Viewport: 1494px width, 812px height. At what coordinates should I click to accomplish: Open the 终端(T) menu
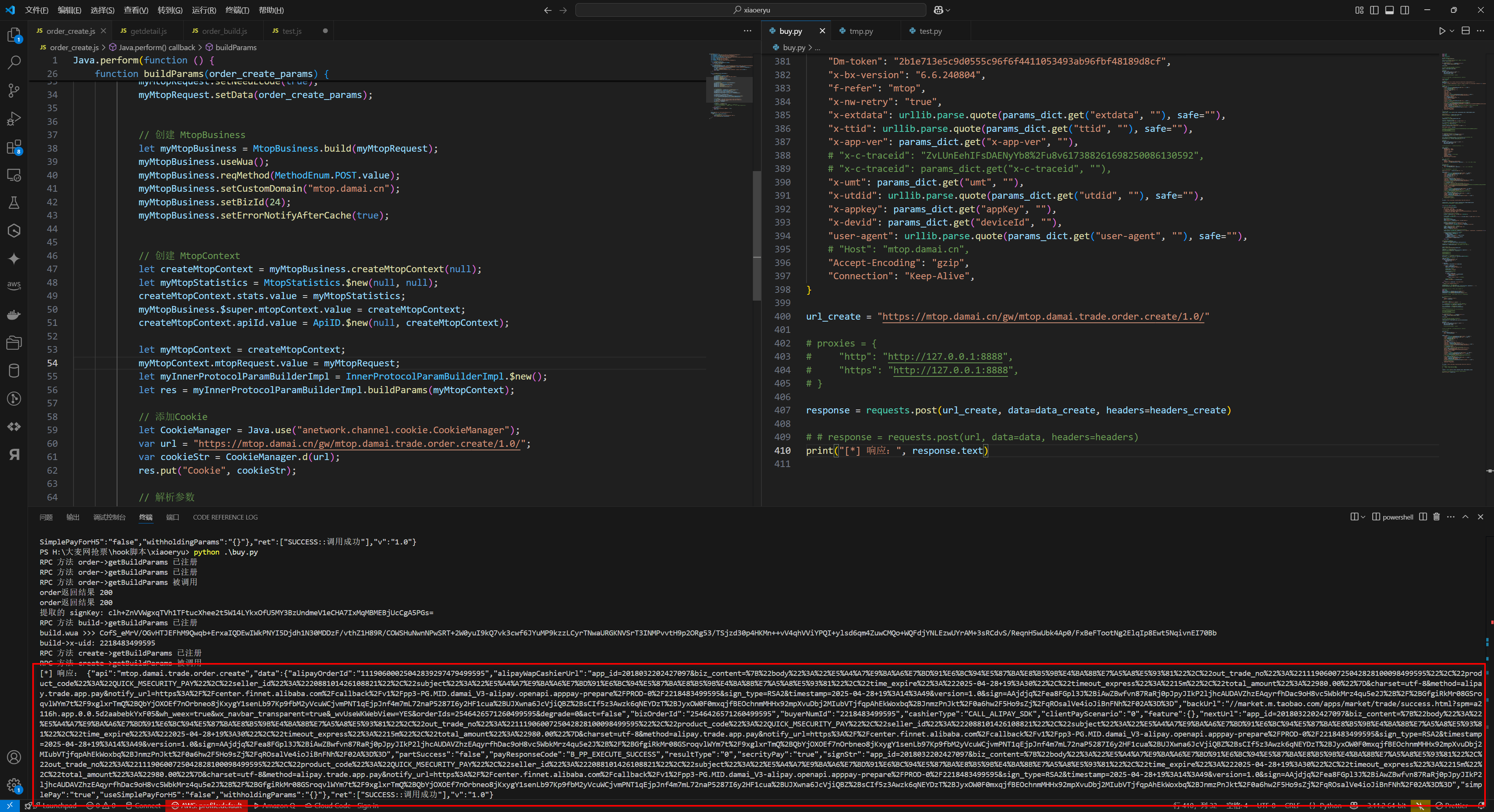coord(237,10)
